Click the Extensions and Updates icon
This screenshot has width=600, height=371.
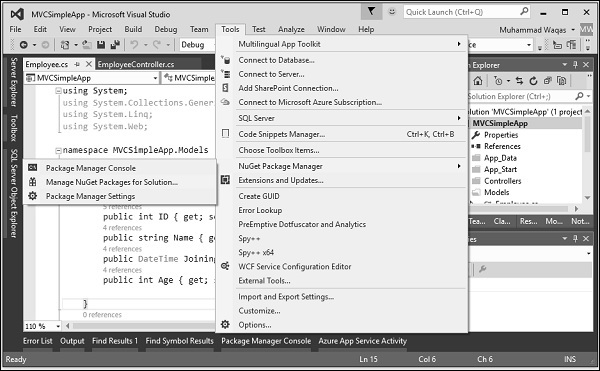pyautogui.click(x=225, y=180)
